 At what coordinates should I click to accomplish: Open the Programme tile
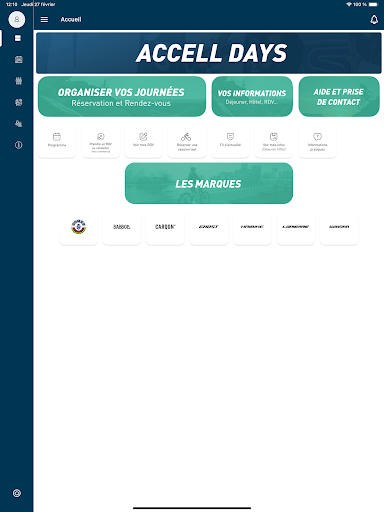tap(57, 142)
